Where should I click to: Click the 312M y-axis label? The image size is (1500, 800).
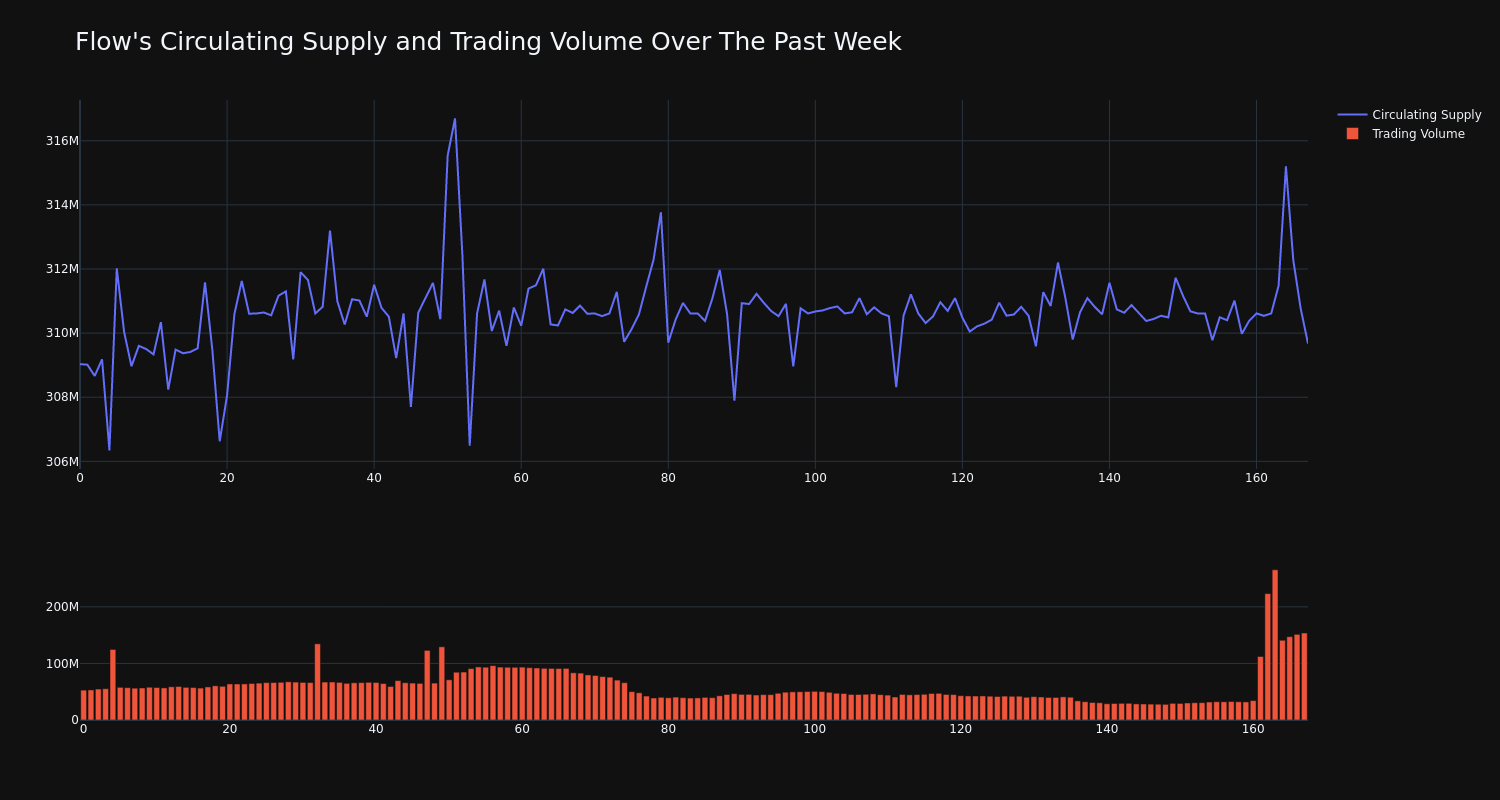62,269
